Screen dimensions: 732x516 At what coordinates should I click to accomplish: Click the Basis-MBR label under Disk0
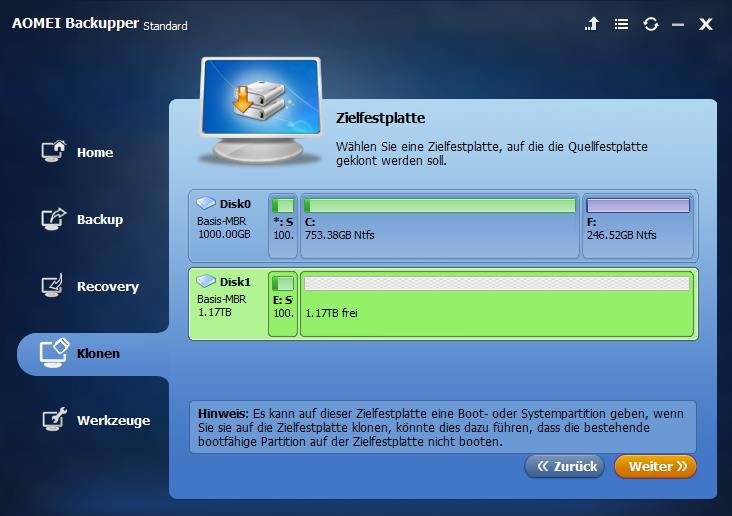click(221, 221)
